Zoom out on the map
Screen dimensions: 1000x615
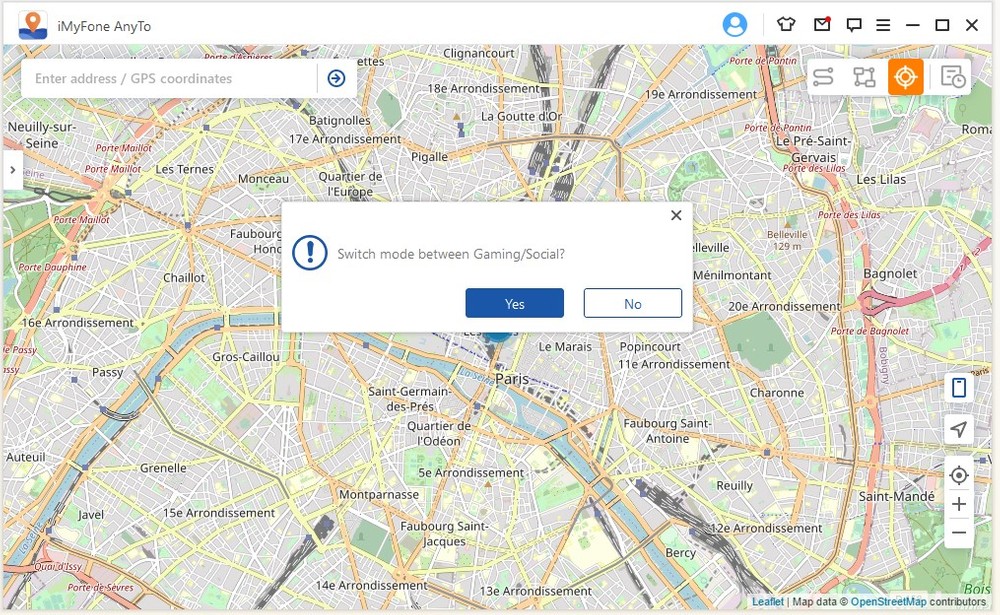[959, 533]
